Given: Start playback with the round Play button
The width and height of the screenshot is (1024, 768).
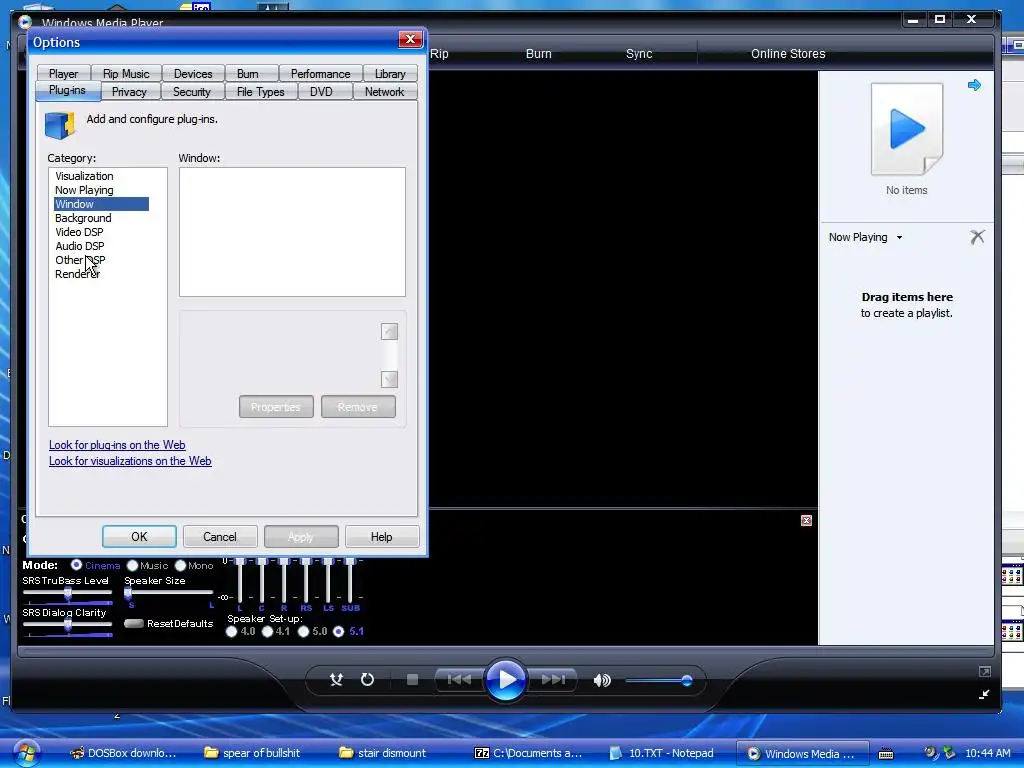Looking at the screenshot, I should pos(506,679).
